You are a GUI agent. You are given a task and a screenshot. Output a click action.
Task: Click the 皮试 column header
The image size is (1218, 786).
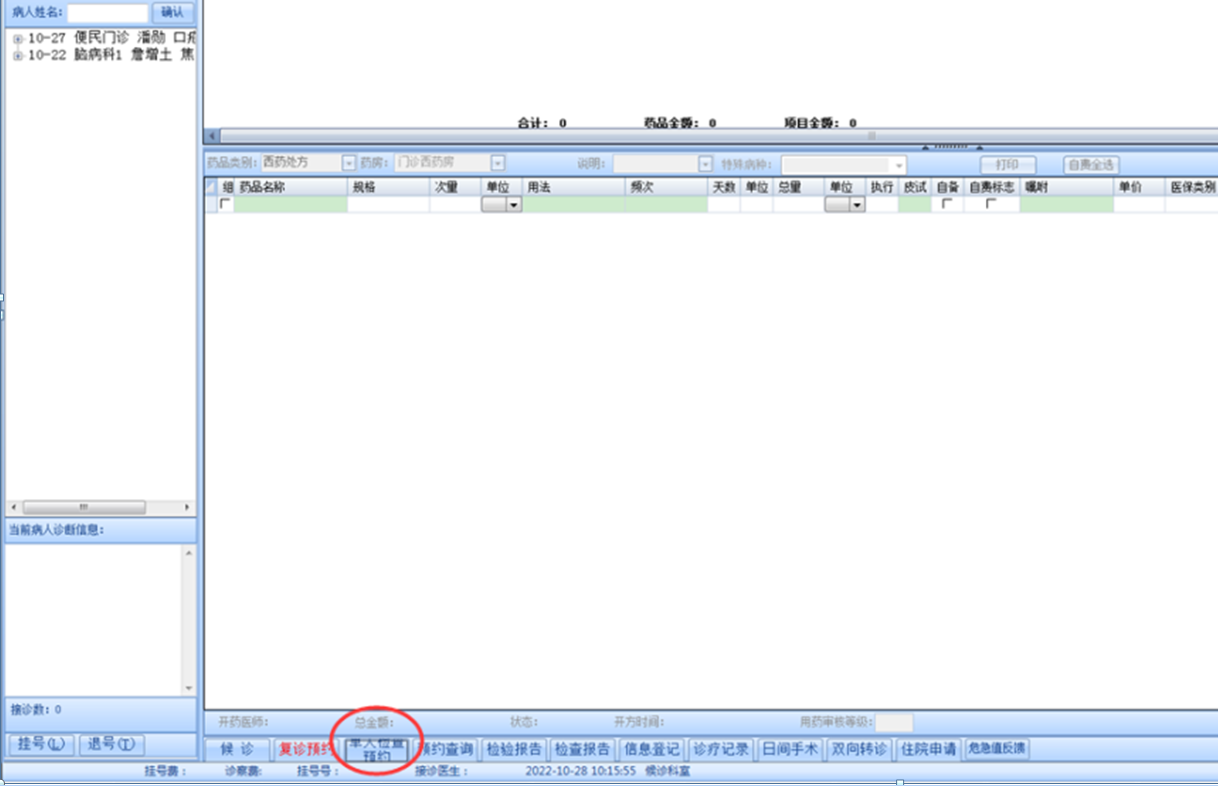(914, 187)
